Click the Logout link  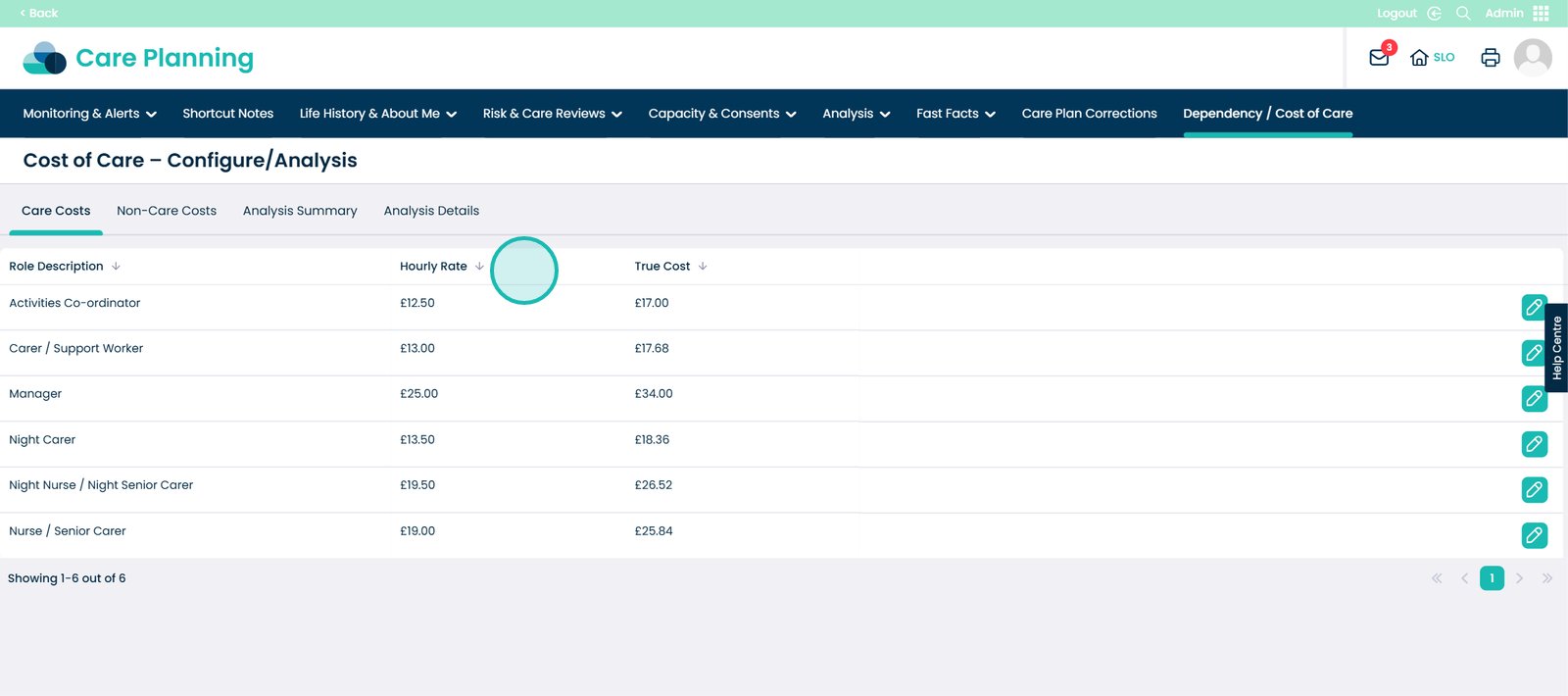1396,13
